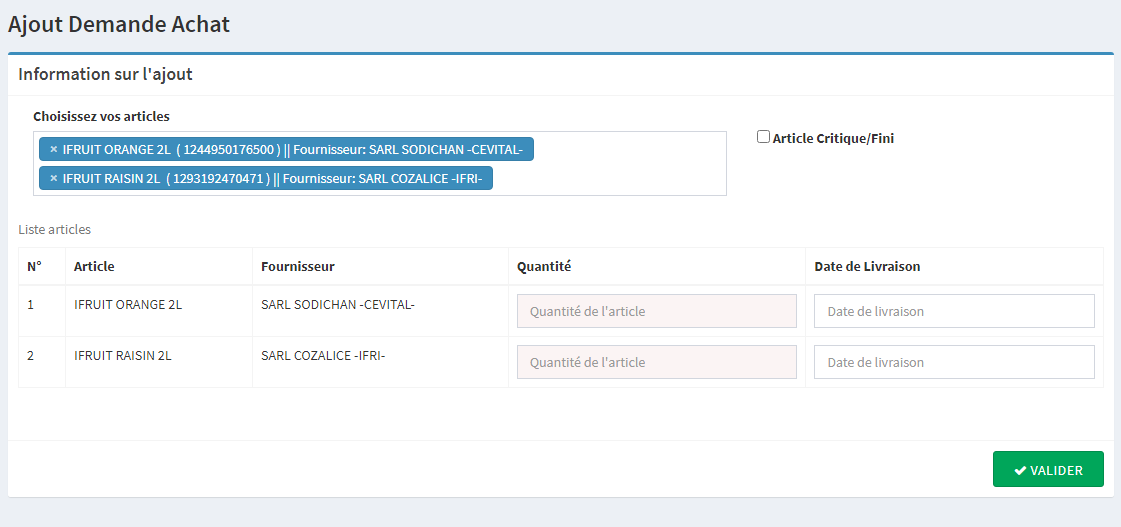Open delivery date field for IFRUIT ORANGE 2L
The width and height of the screenshot is (1121, 527).
point(954,311)
